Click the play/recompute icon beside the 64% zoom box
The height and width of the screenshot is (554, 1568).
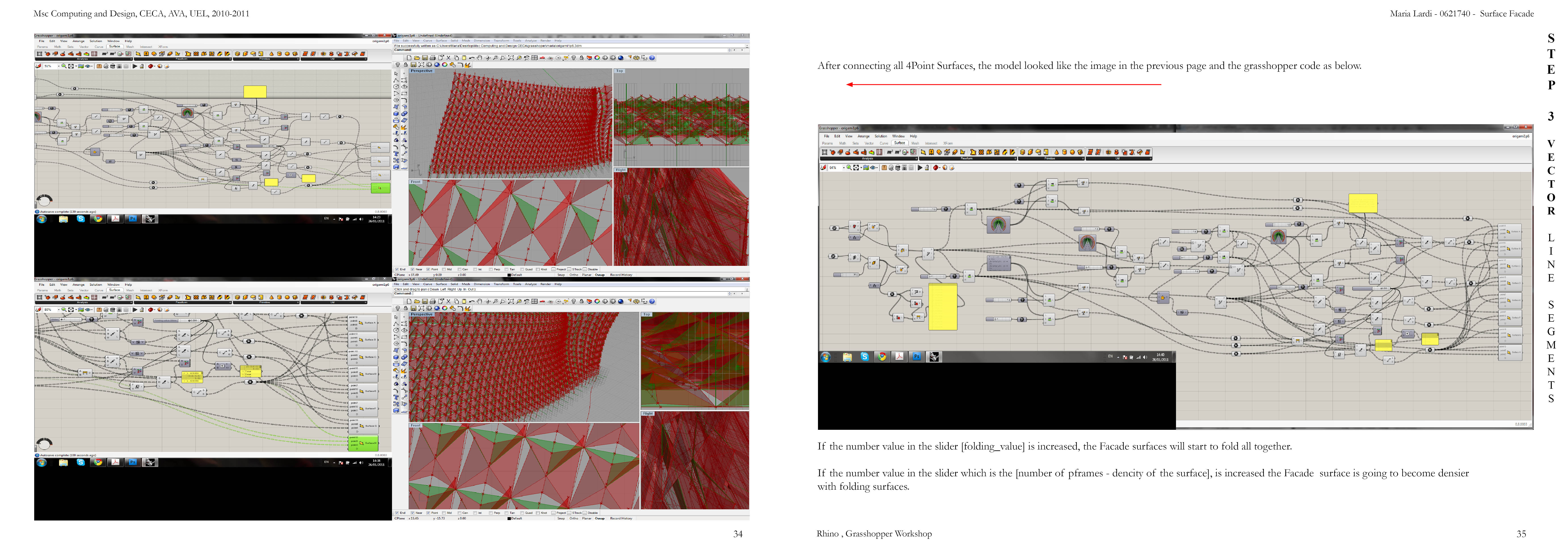click(x=920, y=168)
